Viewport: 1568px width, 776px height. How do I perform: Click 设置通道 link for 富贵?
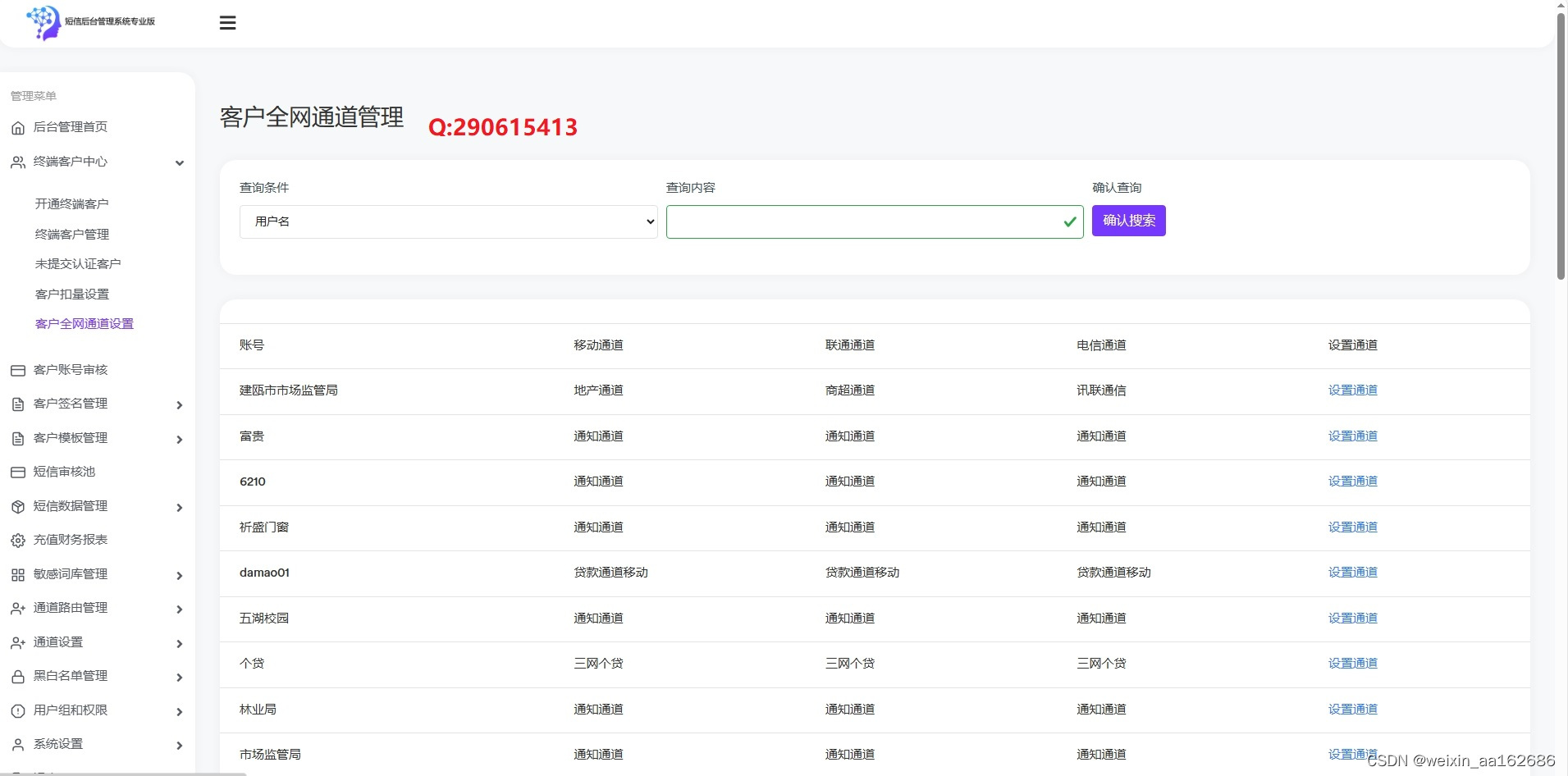1353,436
